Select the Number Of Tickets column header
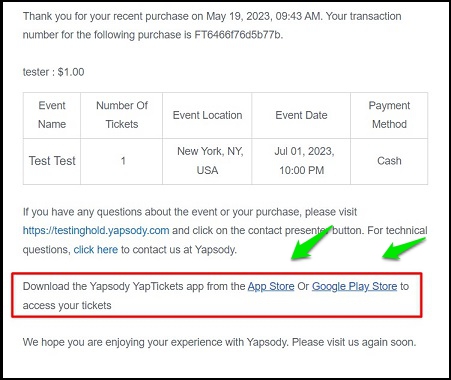 click(x=122, y=115)
